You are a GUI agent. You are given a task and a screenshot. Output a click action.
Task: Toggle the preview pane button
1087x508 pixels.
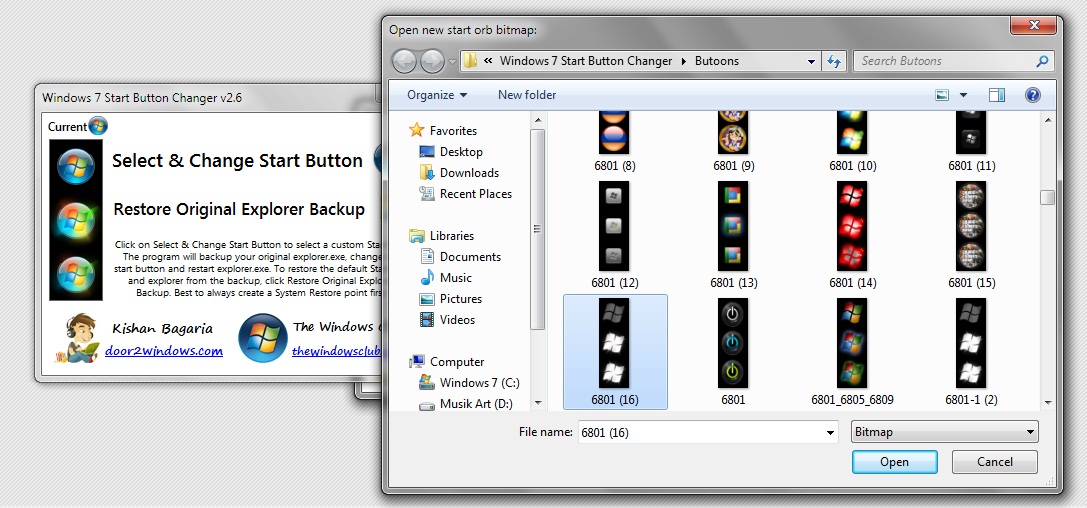point(997,95)
